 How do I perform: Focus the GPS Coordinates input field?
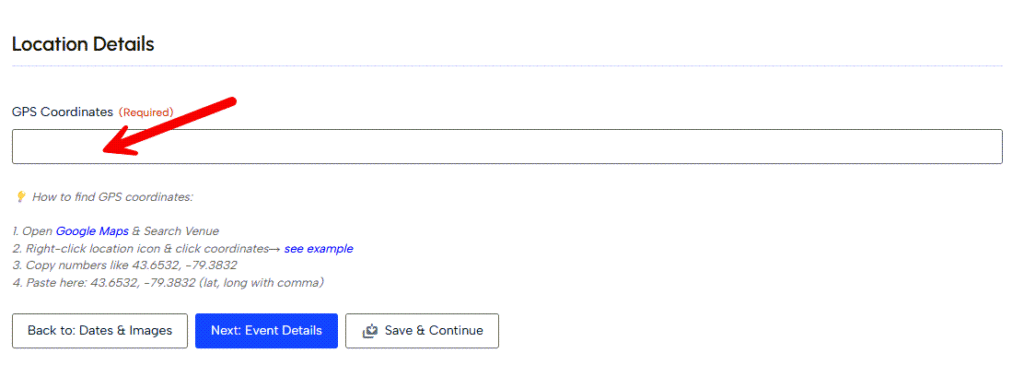(x=507, y=146)
